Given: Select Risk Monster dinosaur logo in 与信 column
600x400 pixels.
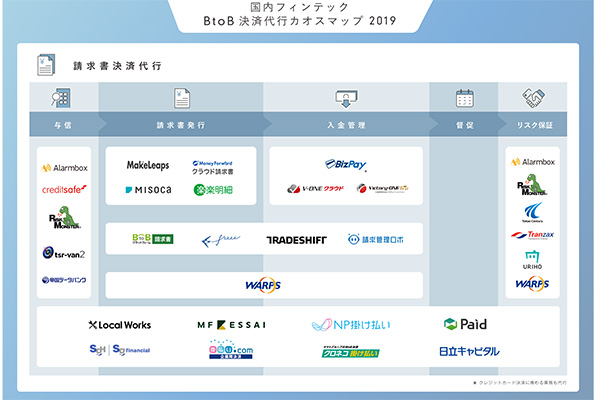Looking at the screenshot, I should (65, 217).
